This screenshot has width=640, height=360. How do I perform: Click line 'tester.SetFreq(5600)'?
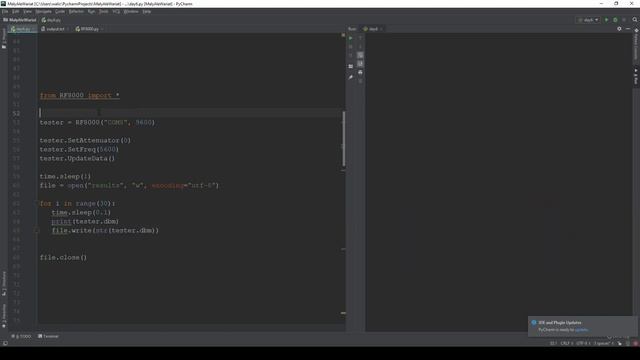pyautogui.click(x=79, y=149)
